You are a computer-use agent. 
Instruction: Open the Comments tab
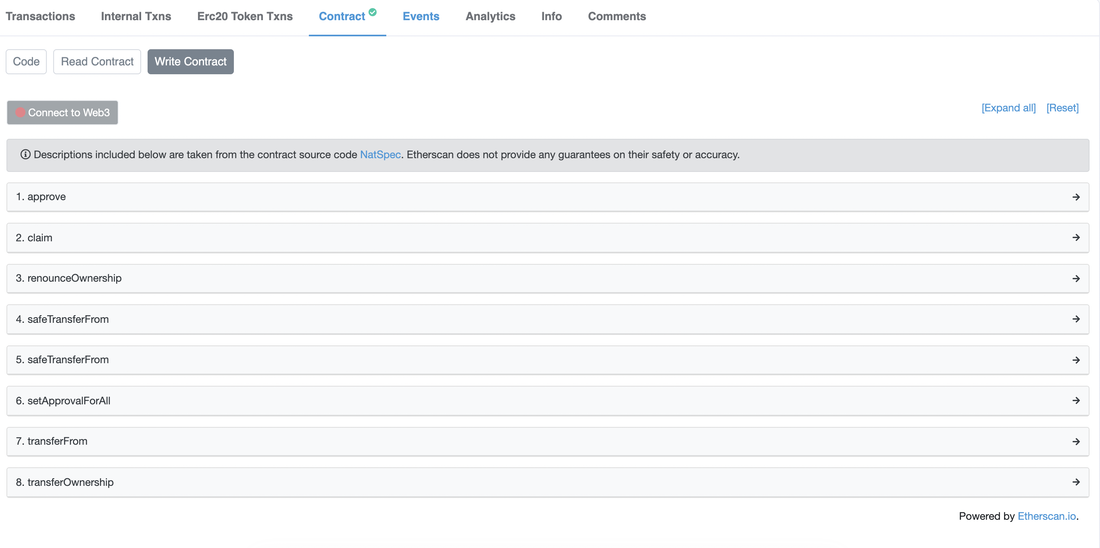617,16
